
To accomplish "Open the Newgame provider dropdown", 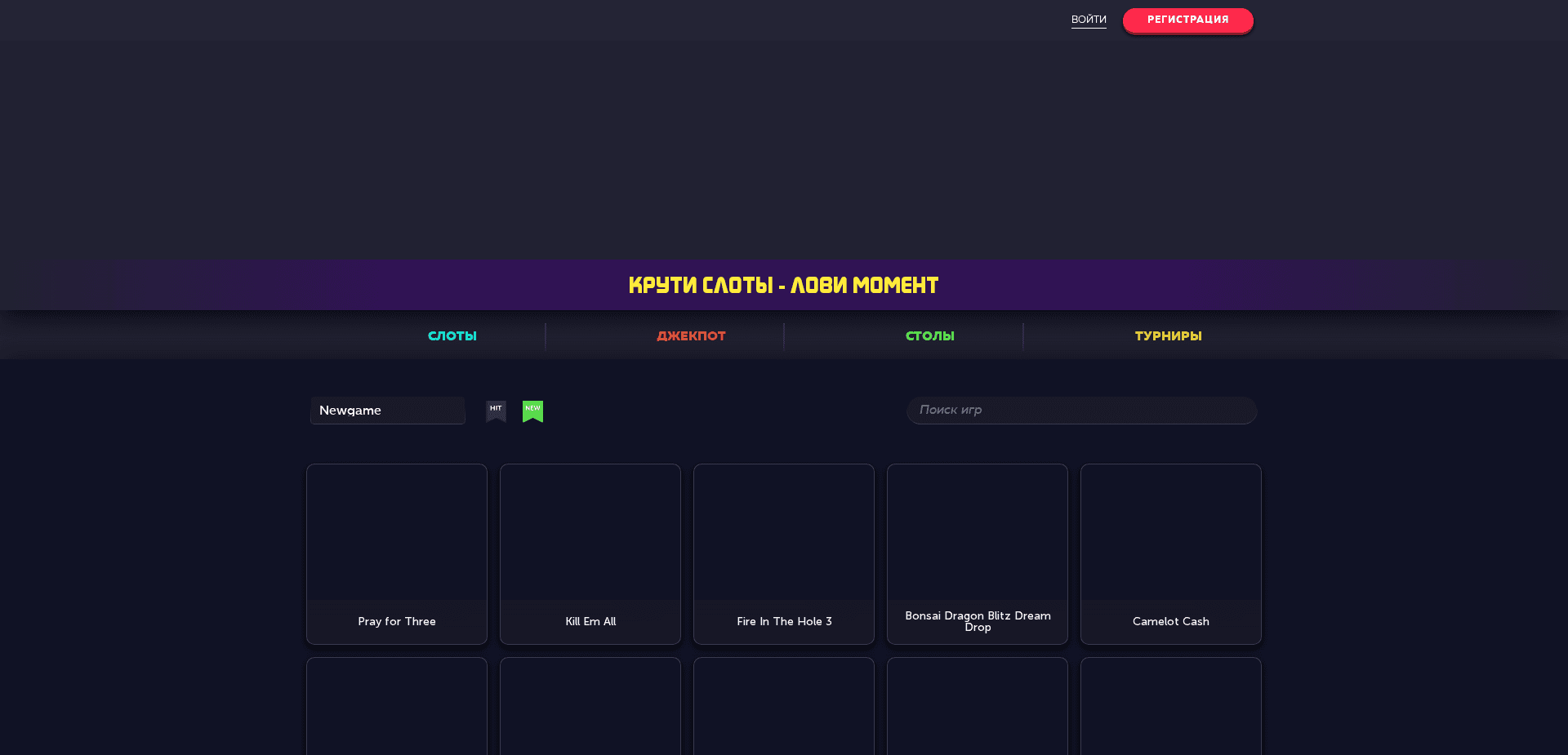I will [387, 411].
